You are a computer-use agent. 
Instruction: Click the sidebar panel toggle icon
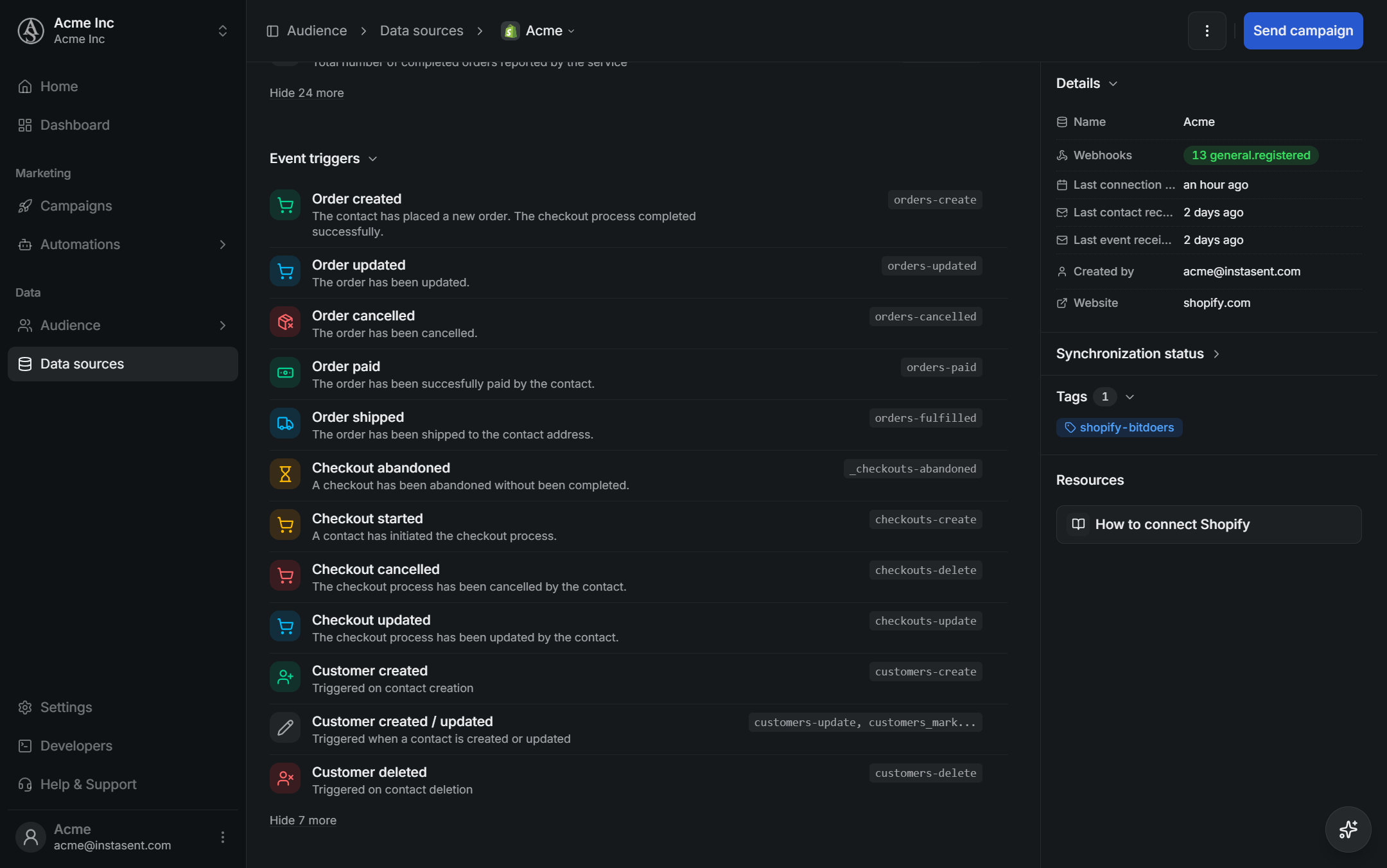tap(272, 31)
